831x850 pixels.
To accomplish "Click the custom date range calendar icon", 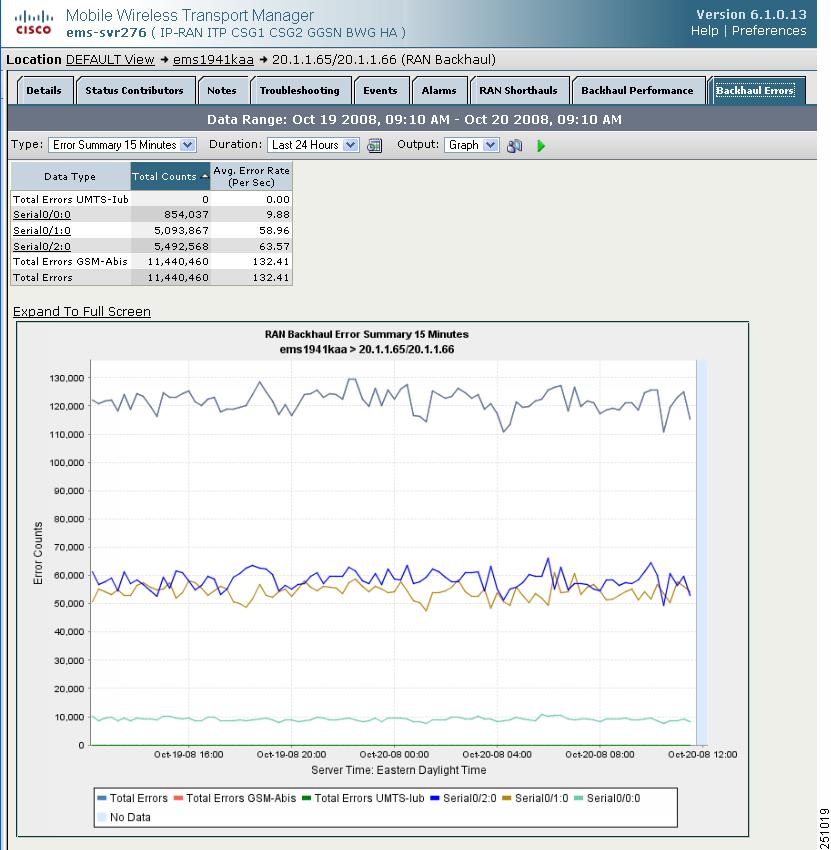I will pos(375,145).
